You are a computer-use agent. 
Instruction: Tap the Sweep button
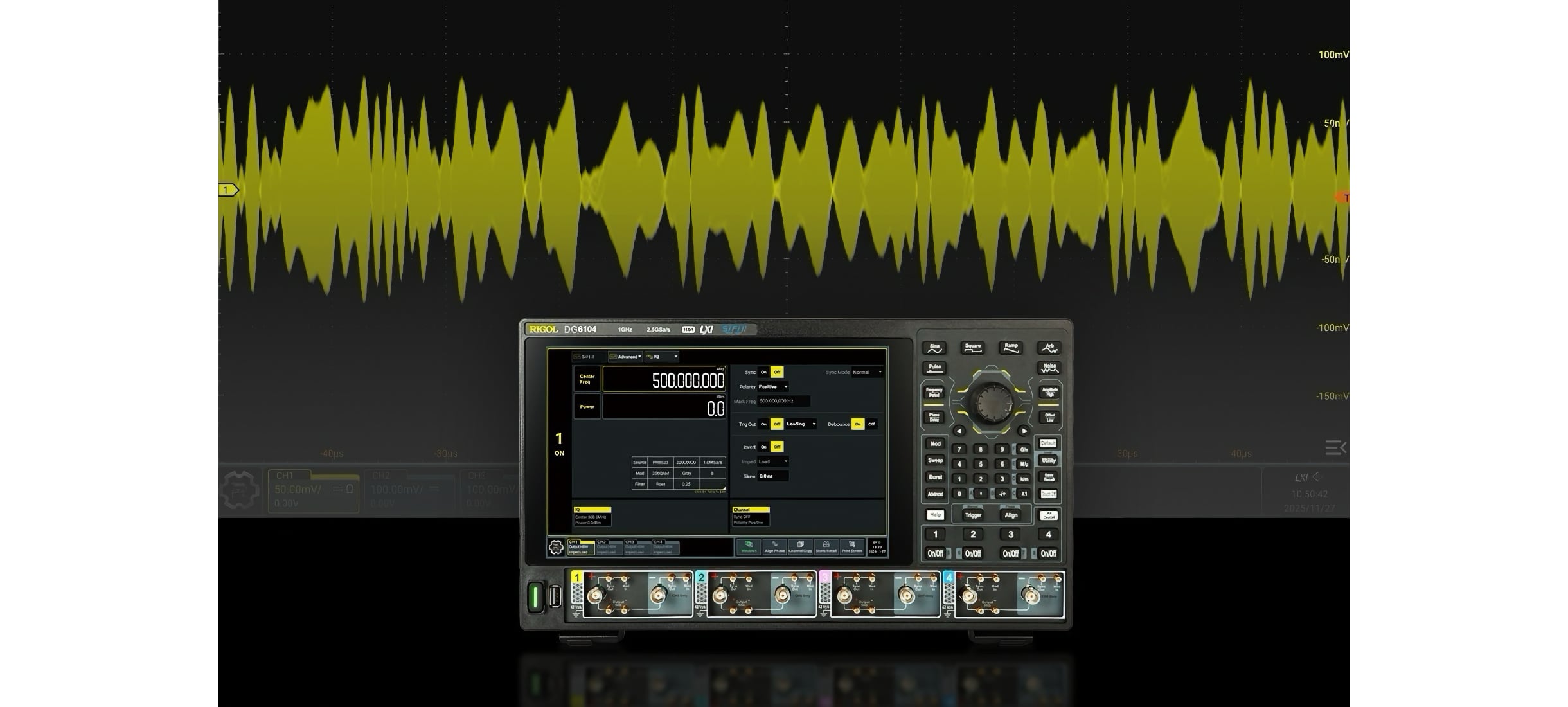point(935,461)
